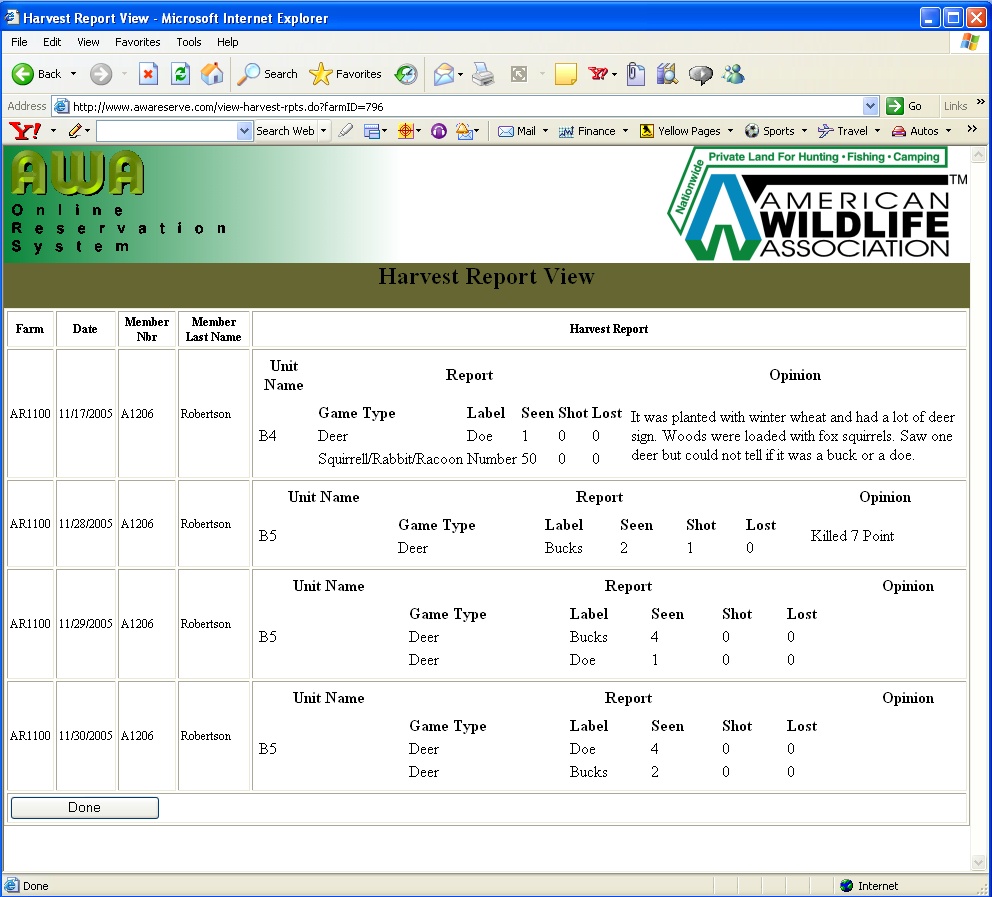Open the Favorites toolbar panel

click(x=346, y=74)
